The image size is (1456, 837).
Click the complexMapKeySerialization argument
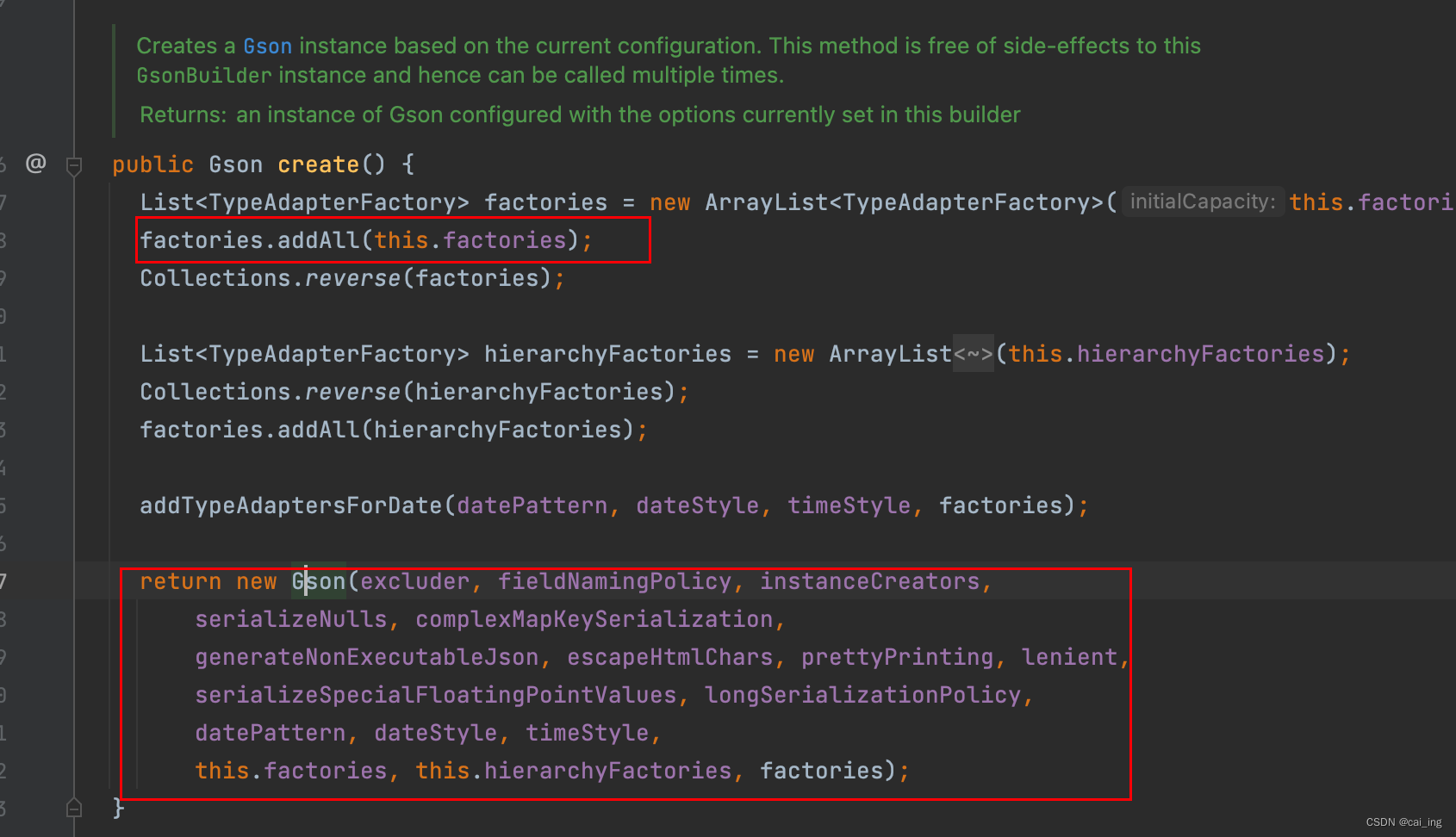click(x=594, y=619)
